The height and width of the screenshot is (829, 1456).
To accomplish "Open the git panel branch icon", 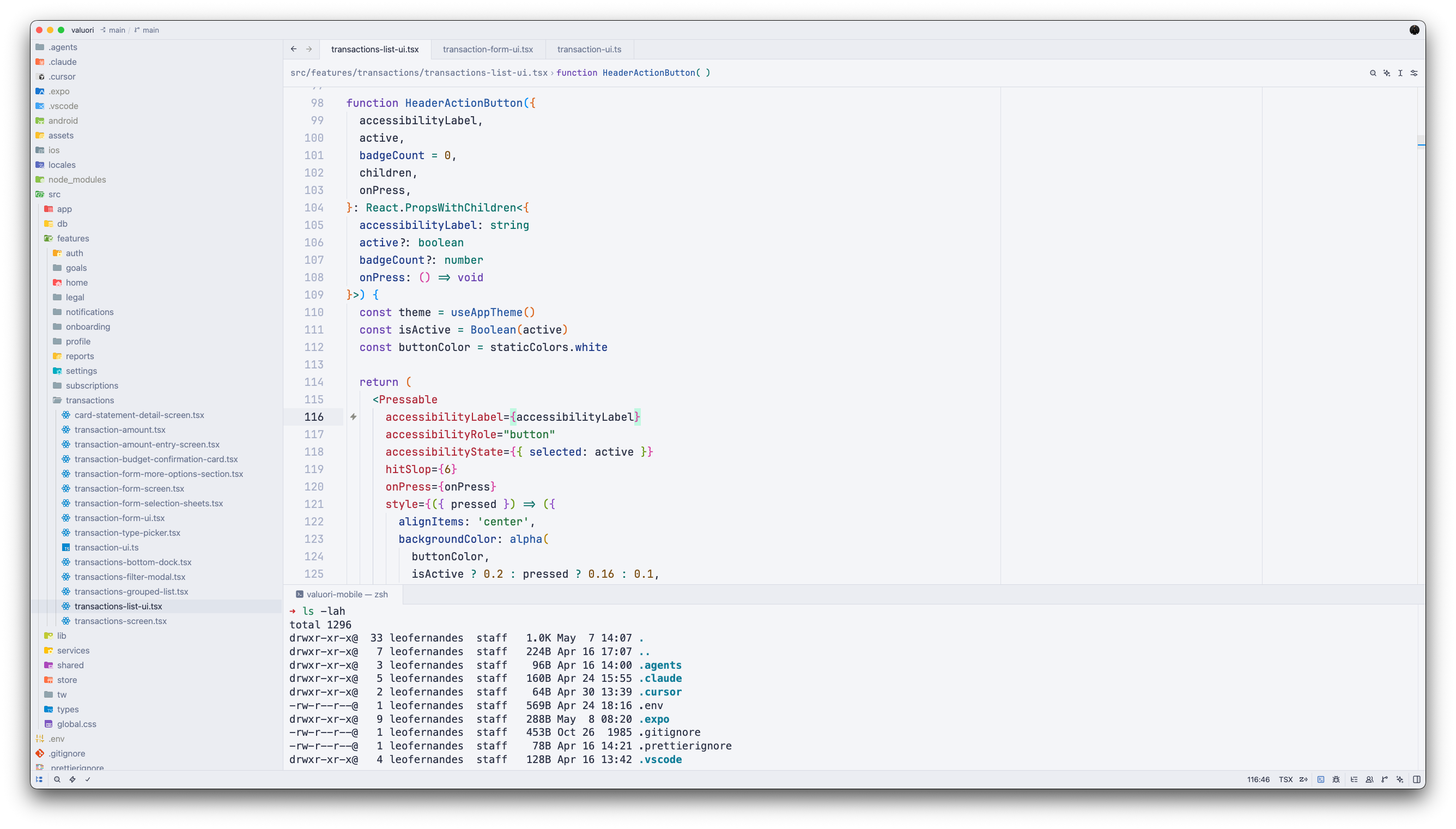I will click(x=1385, y=779).
